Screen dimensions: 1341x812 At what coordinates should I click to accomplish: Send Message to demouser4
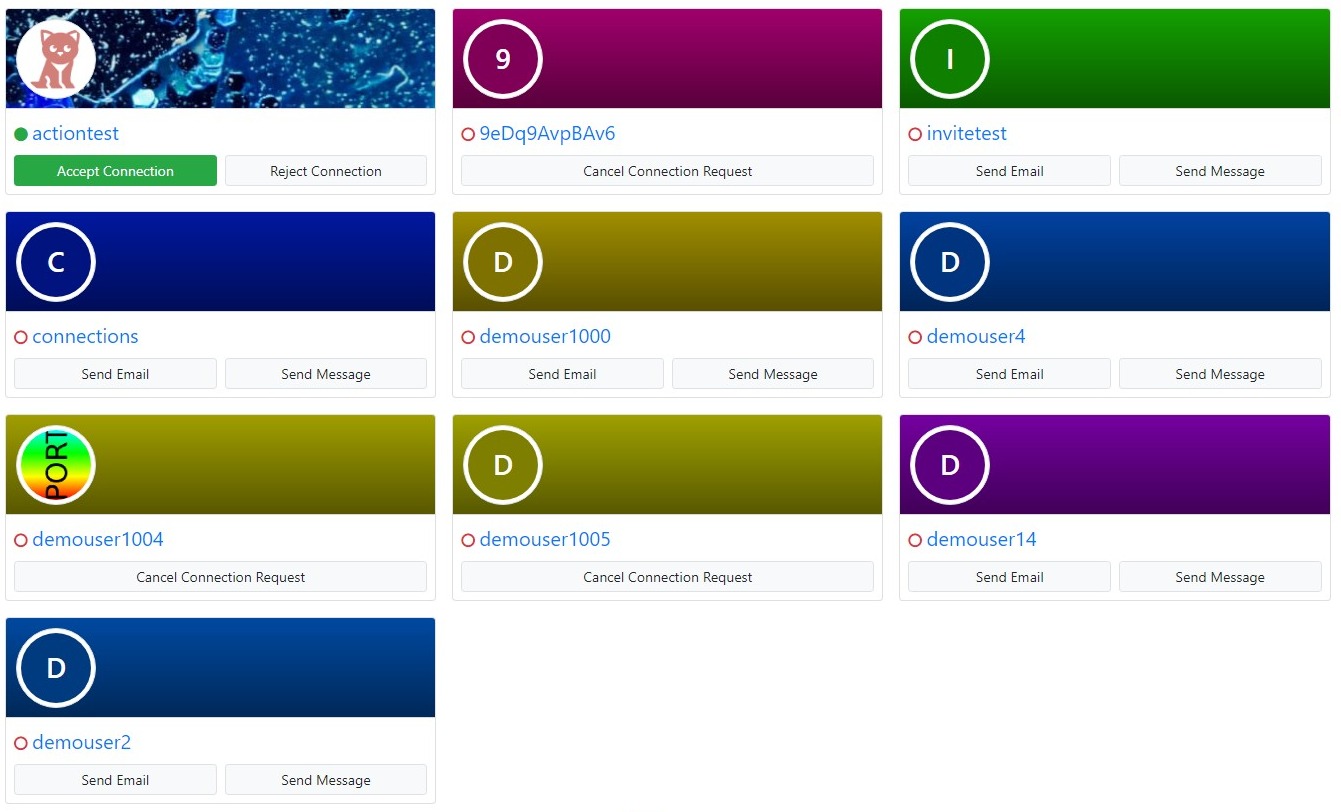click(x=1220, y=374)
